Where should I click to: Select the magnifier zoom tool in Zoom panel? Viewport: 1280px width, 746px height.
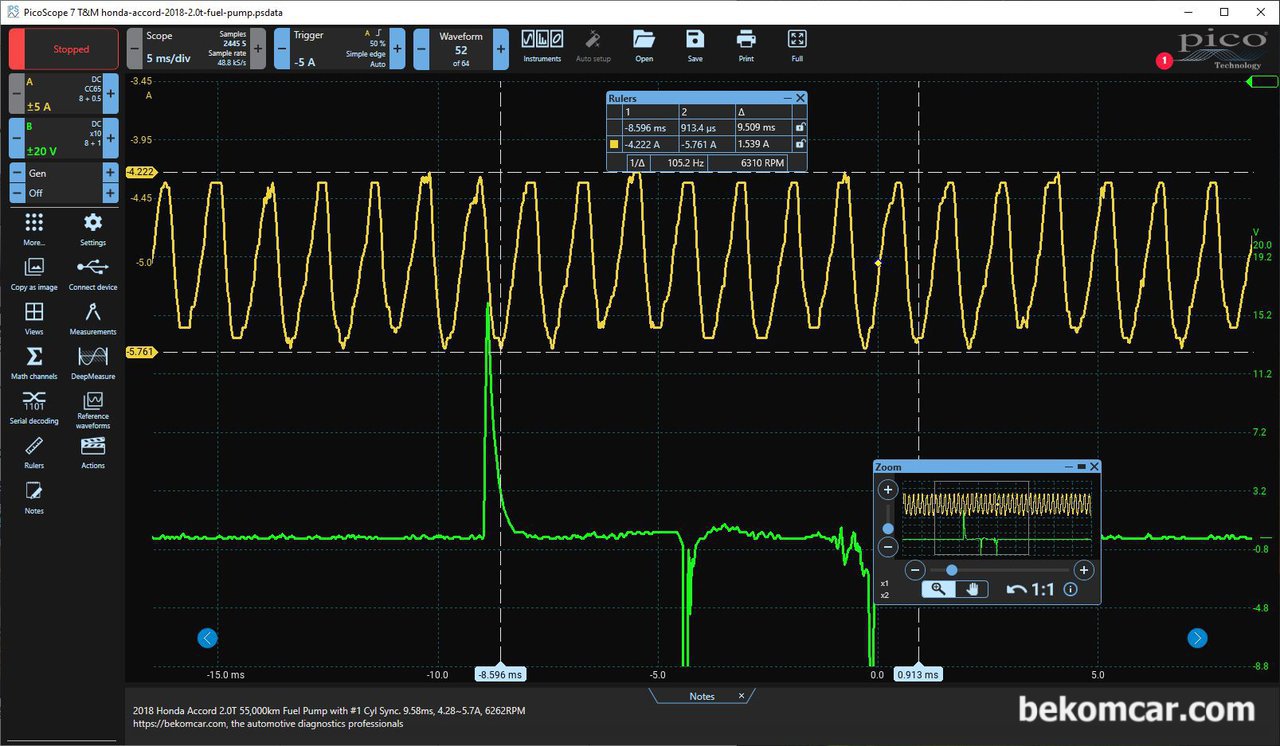pyautogui.click(x=938, y=590)
